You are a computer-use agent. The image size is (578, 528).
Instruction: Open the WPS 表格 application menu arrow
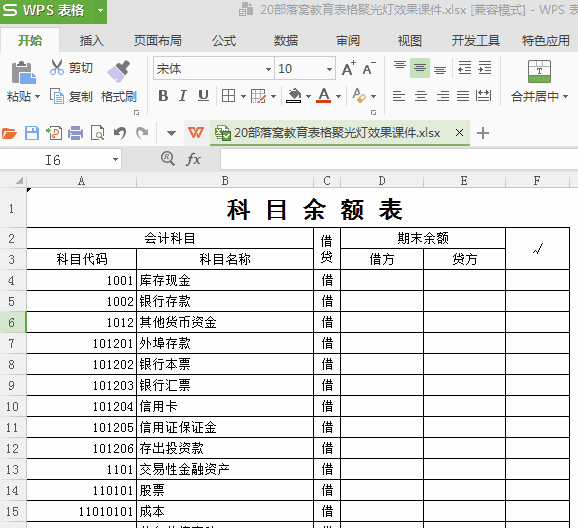pos(100,10)
